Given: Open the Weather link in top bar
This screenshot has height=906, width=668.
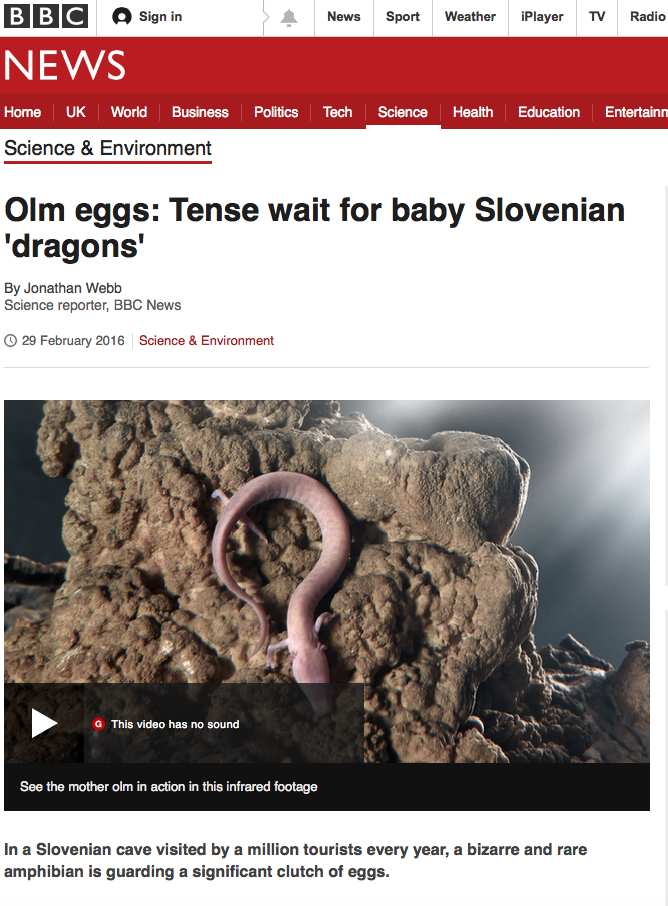Looking at the screenshot, I should pyautogui.click(x=470, y=17).
